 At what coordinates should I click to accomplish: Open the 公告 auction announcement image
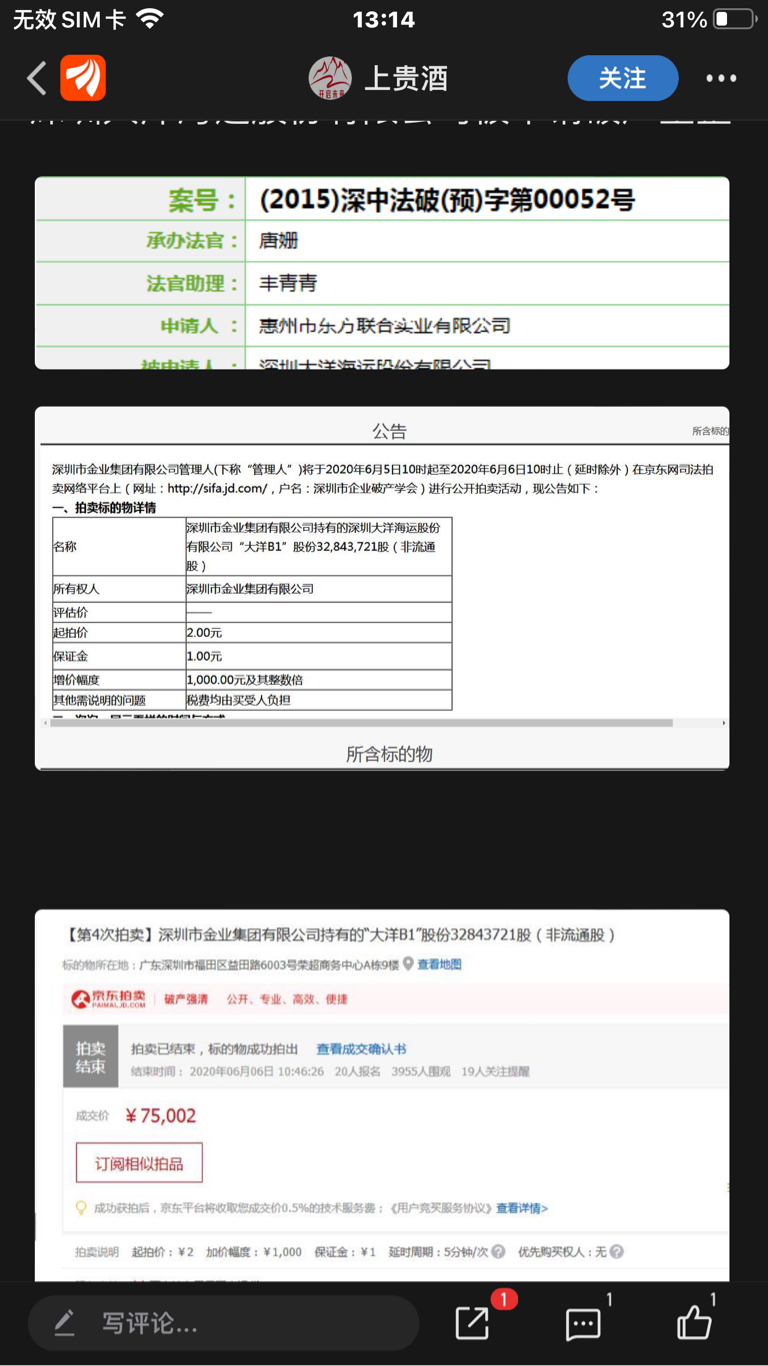382,588
